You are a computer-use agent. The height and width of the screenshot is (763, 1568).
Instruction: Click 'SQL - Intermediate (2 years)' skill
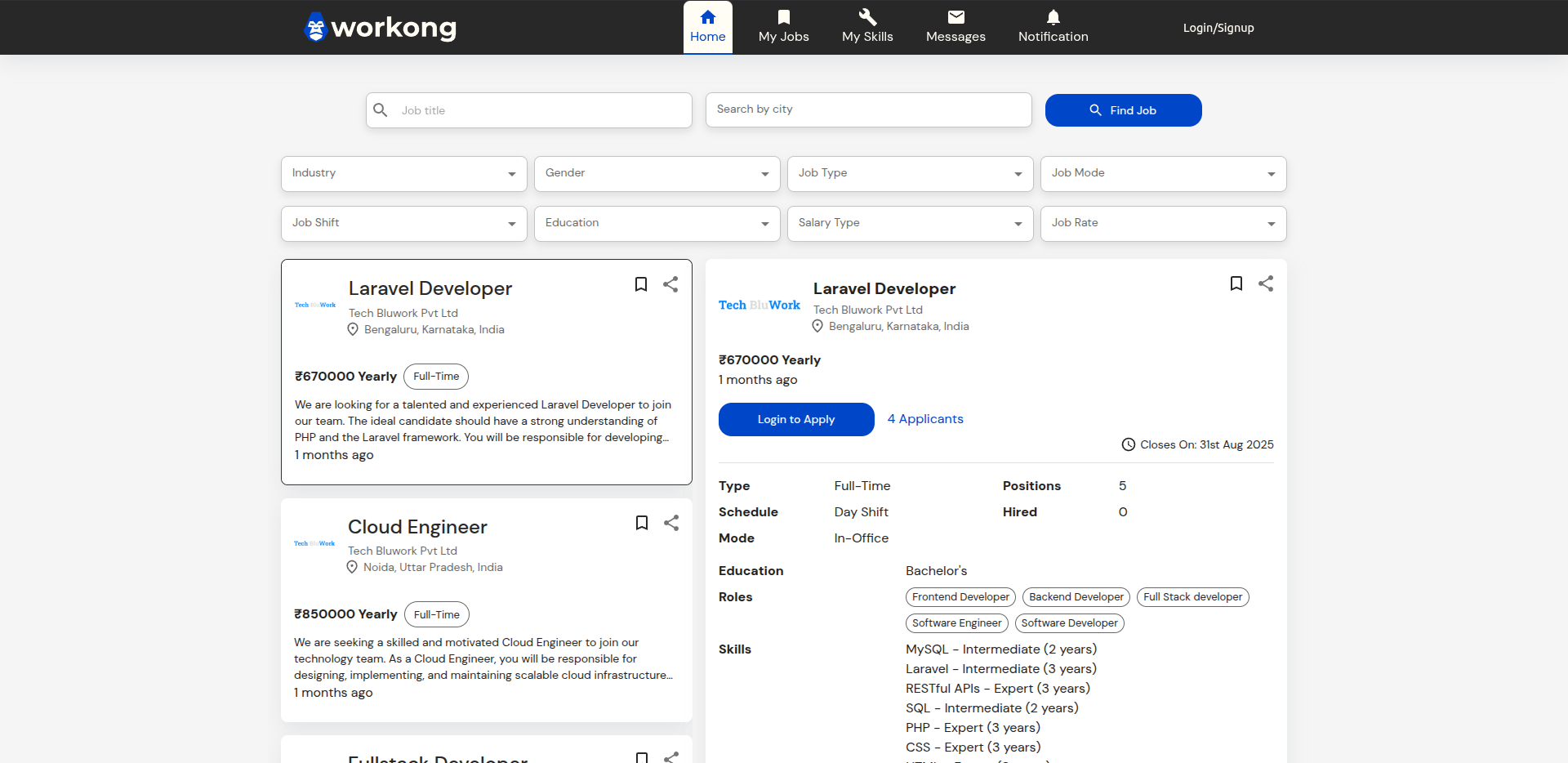[992, 708]
